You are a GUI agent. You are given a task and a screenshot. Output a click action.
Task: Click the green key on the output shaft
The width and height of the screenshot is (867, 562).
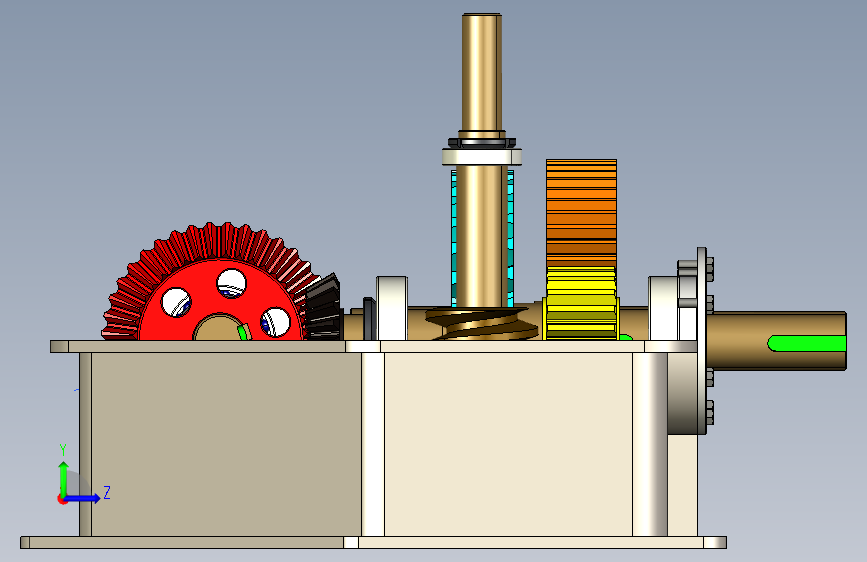806,343
